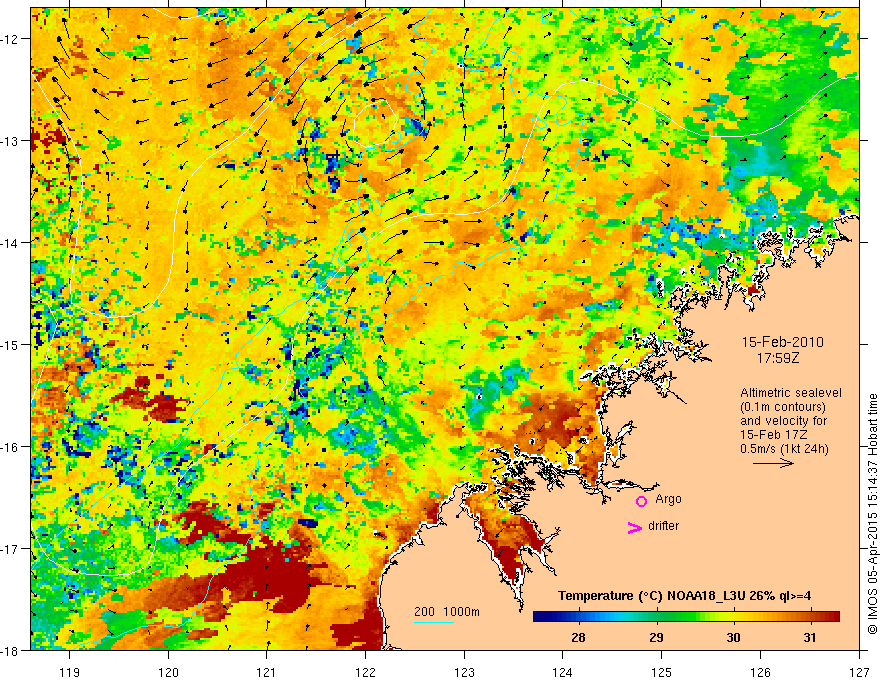Screen dimensions: 880x680
Task: Click the magenta drifter arrow symbol
Action: pyautogui.click(x=634, y=527)
